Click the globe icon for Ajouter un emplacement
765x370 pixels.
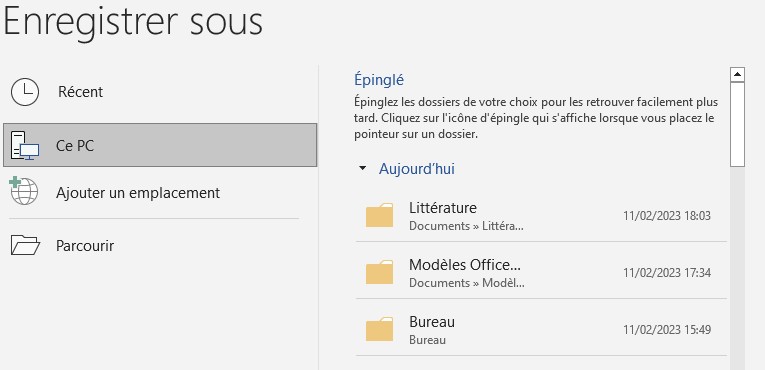click(23, 191)
